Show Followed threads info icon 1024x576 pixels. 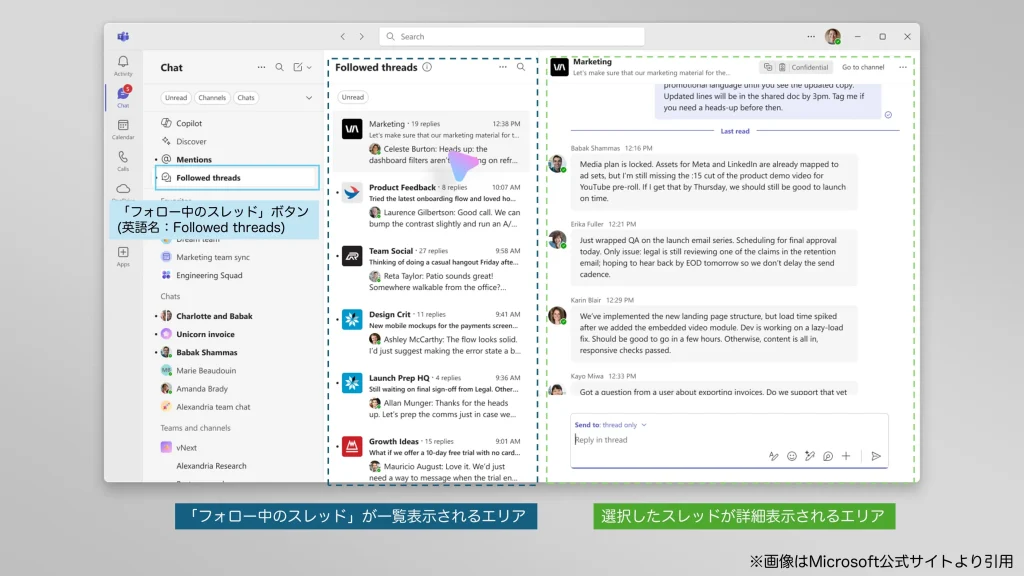click(x=427, y=67)
